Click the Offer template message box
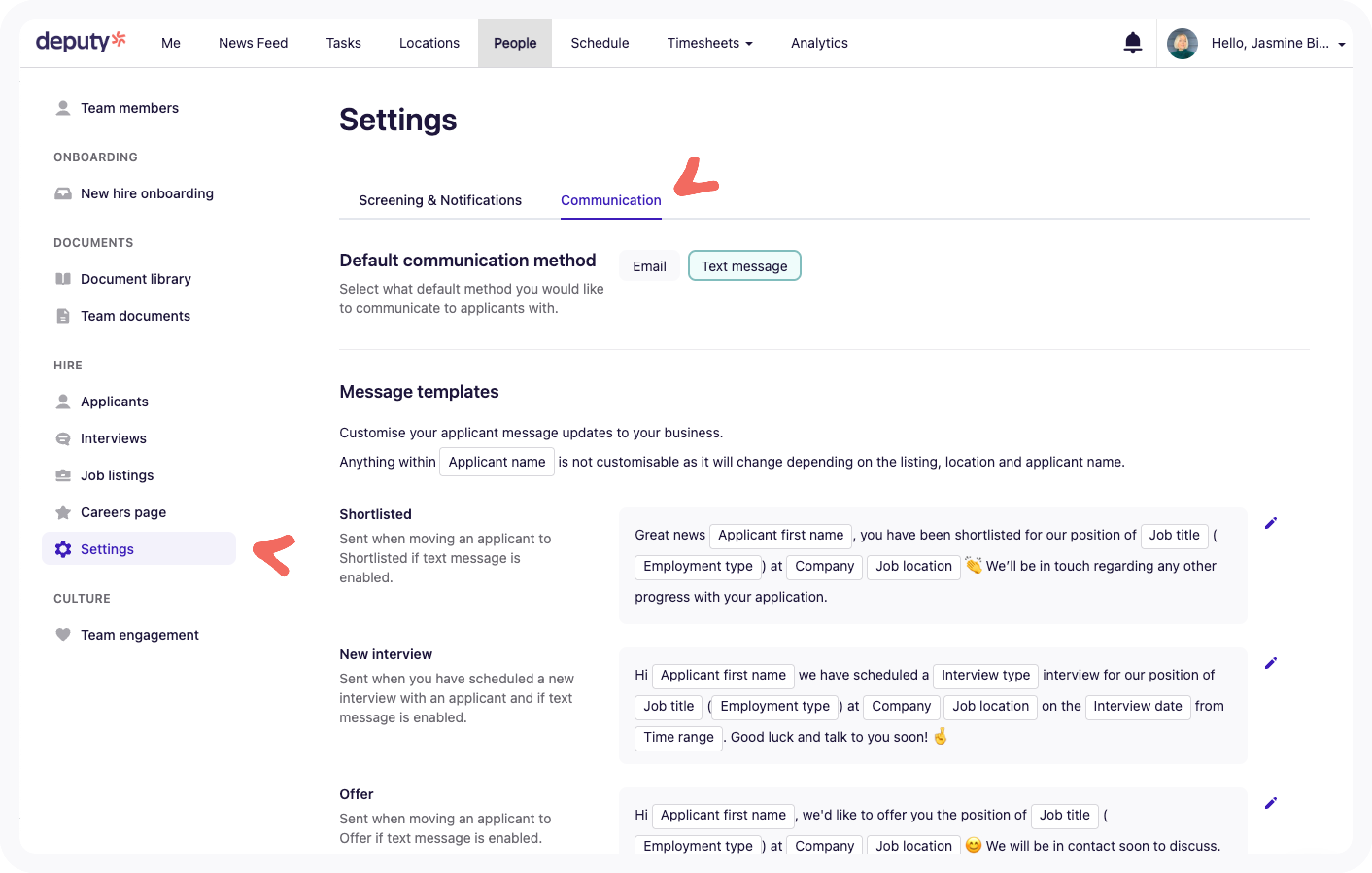 933,821
